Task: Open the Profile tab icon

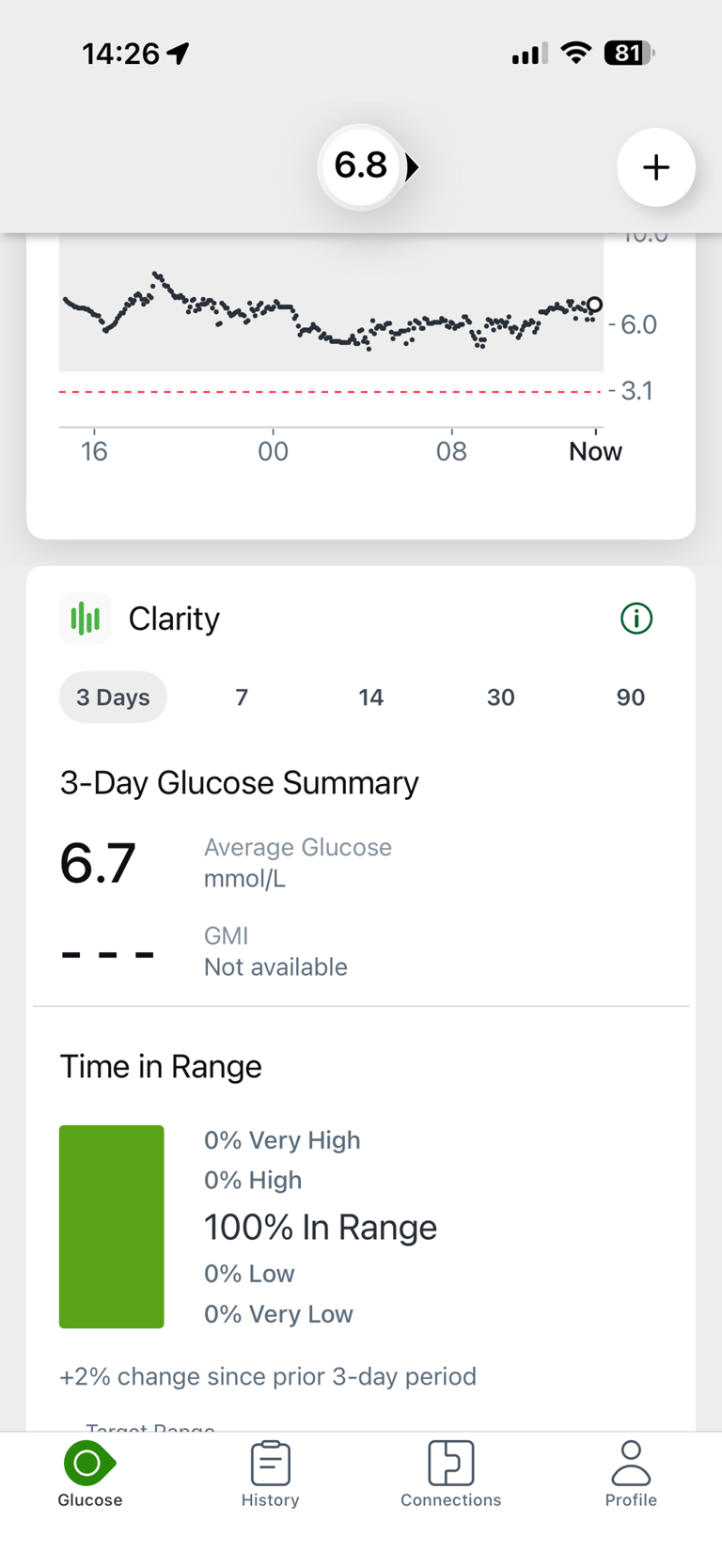Action: click(631, 1464)
